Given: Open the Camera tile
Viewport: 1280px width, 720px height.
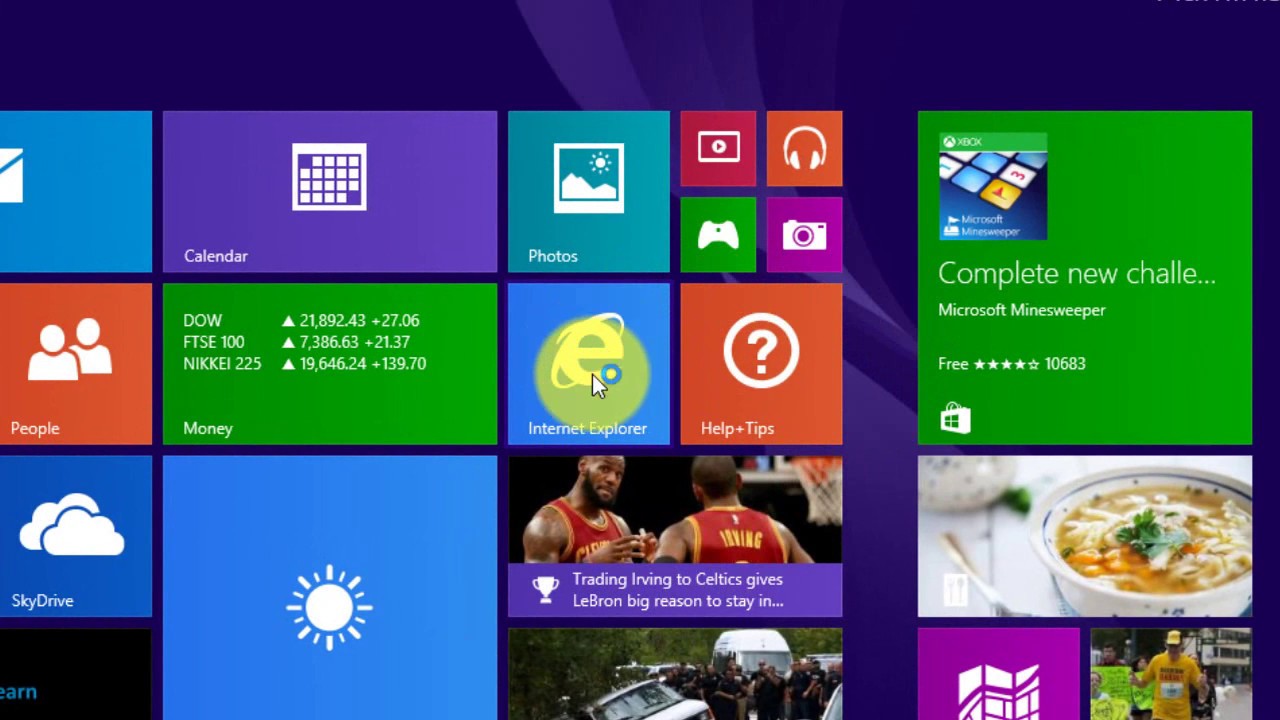Looking at the screenshot, I should (804, 235).
